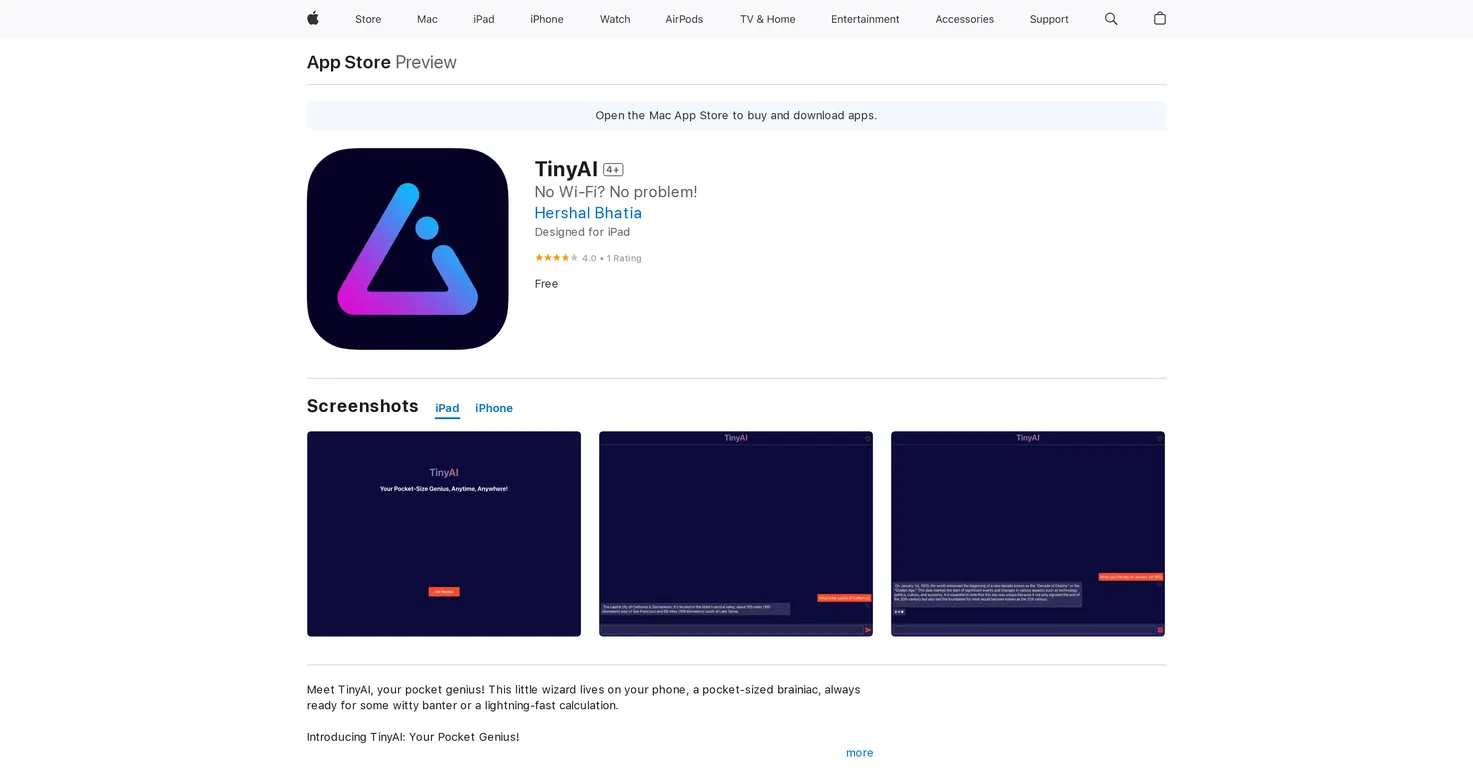This screenshot has width=1473, height=768.
Task: Expand the description with more
Action: click(x=860, y=753)
